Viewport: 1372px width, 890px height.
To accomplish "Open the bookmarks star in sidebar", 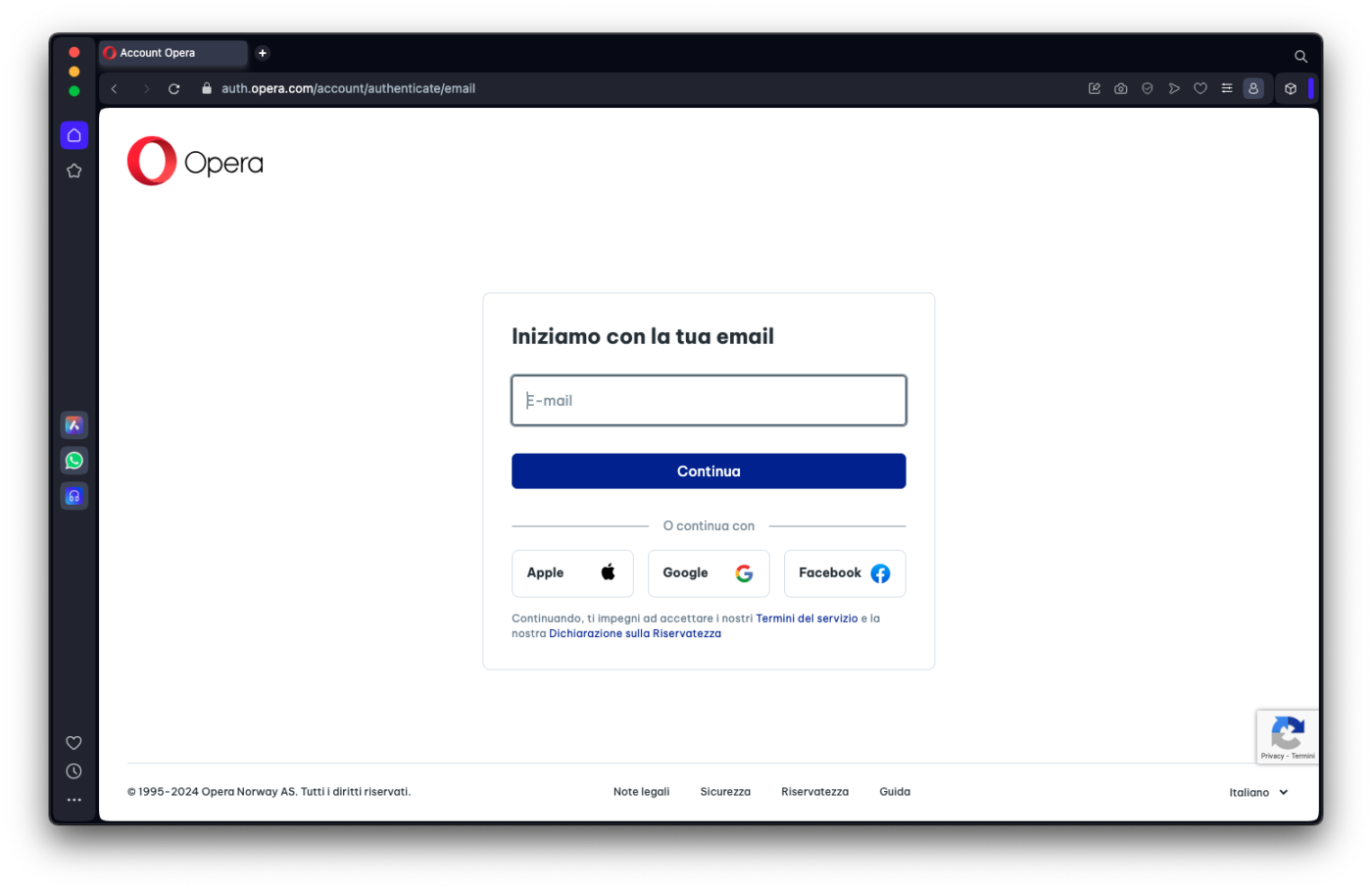I will tap(73, 171).
